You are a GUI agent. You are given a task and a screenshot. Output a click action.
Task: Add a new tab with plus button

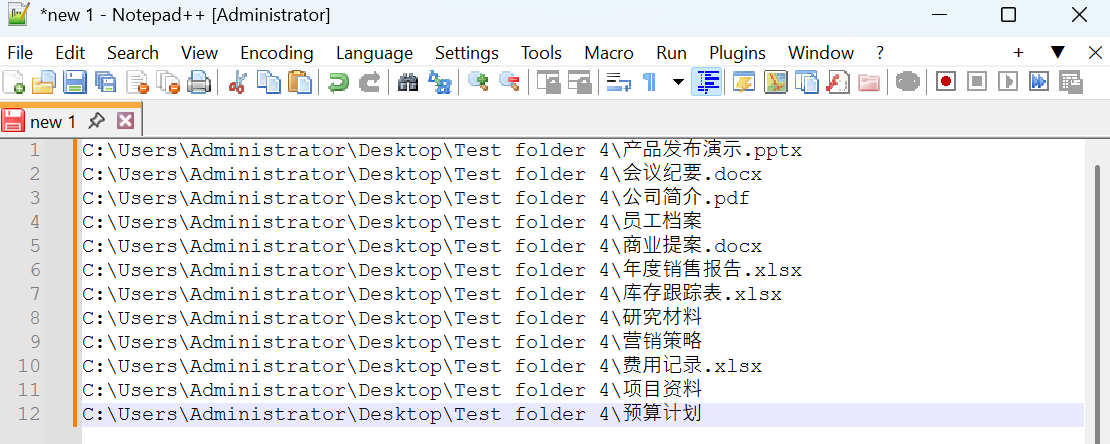pos(1019,53)
